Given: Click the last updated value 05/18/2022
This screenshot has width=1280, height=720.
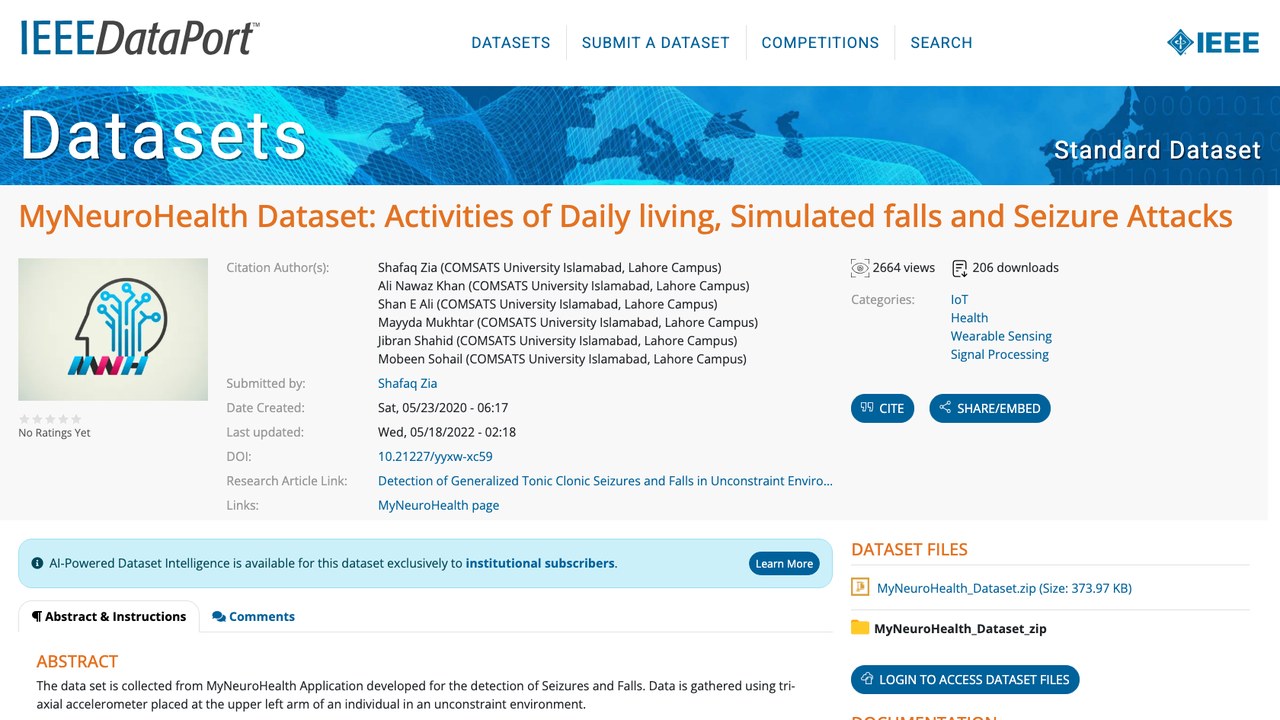Looking at the screenshot, I should [x=447, y=432].
